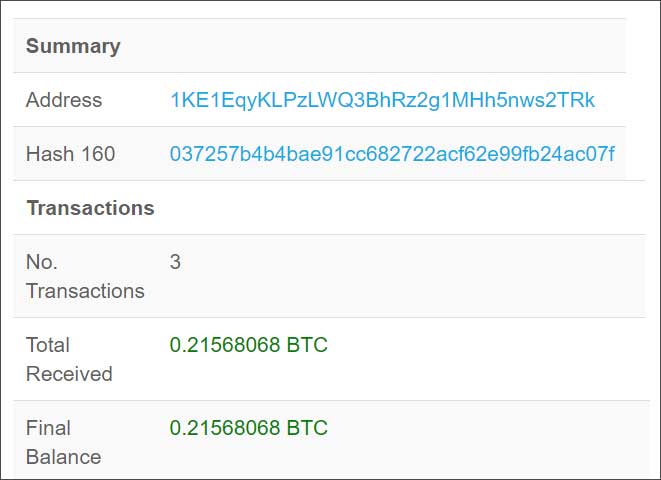
Task: Click 'BTC' in the Total Received row
Action: 307,345
